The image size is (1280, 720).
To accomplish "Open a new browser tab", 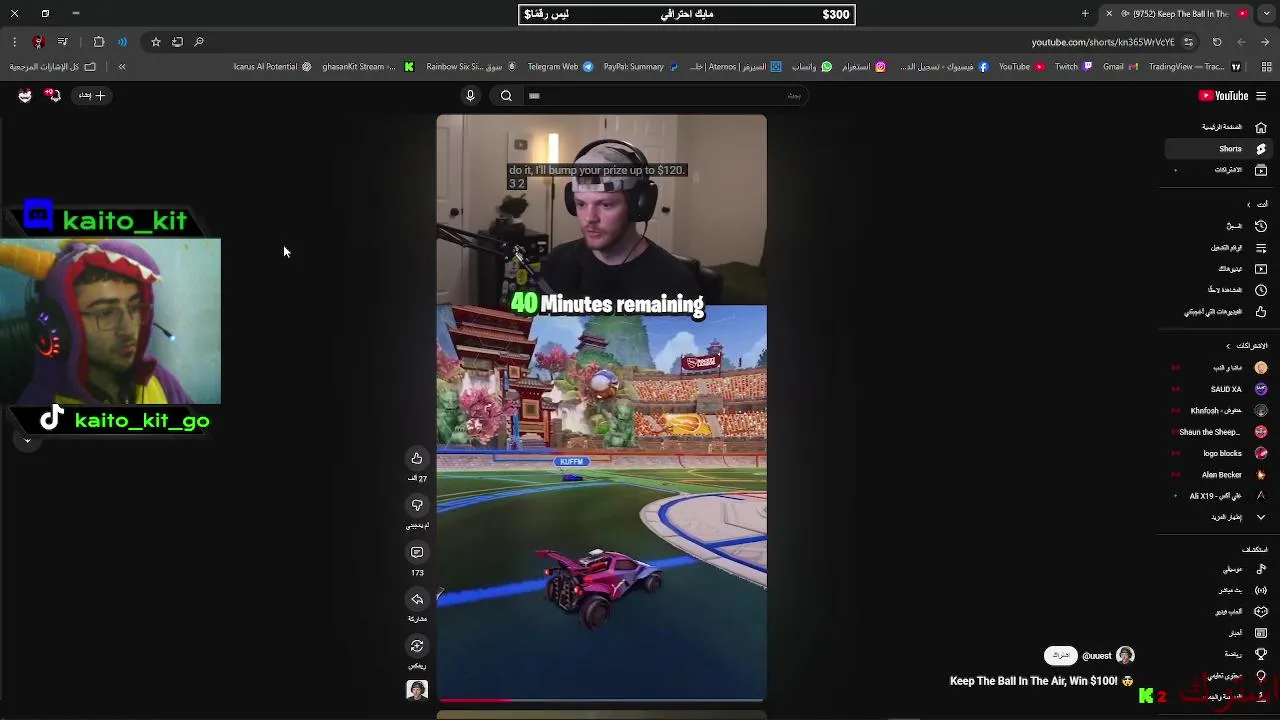I will (x=1085, y=14).
